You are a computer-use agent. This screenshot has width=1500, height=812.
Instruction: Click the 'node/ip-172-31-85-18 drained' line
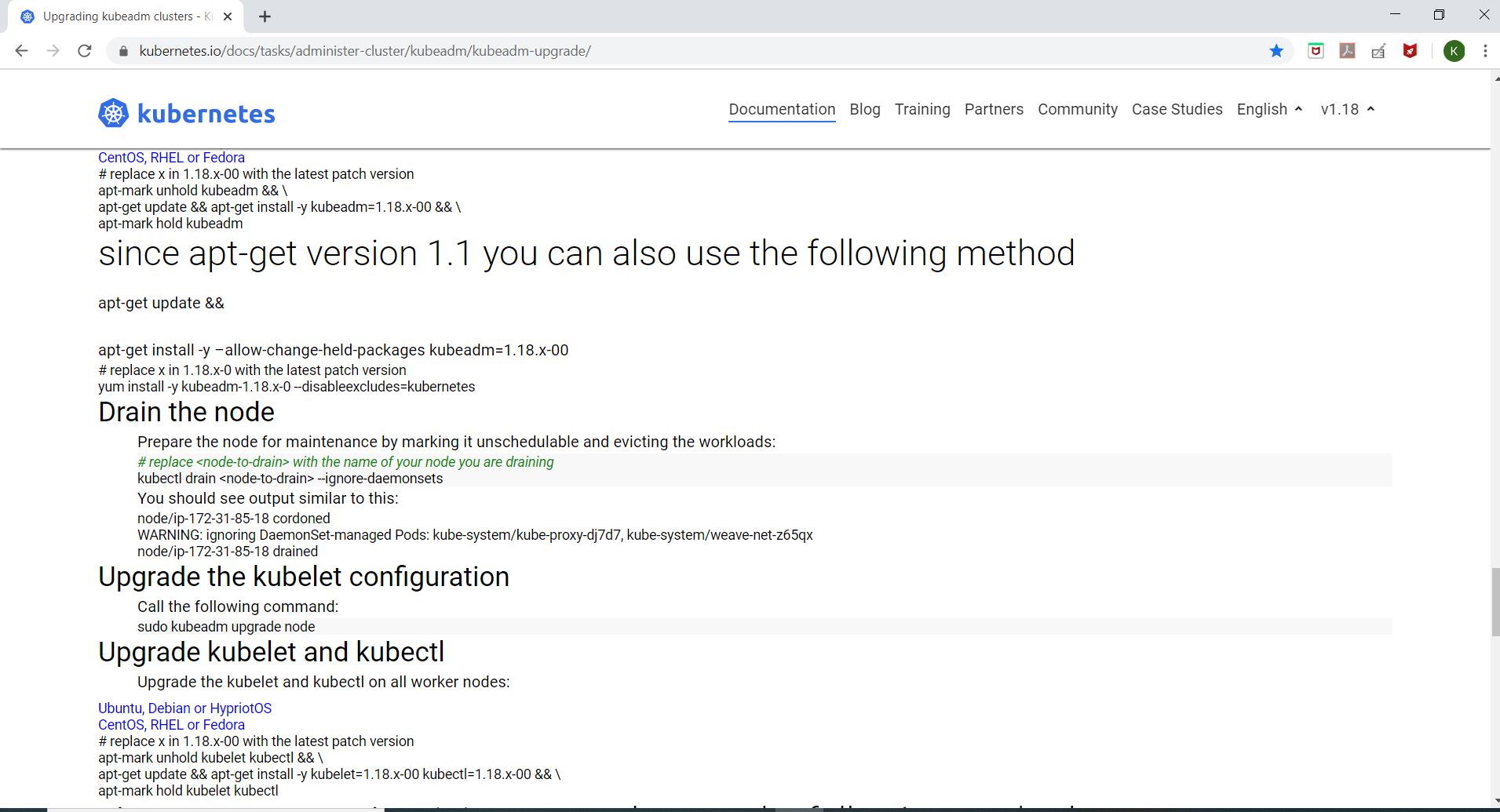coord(228,552)
